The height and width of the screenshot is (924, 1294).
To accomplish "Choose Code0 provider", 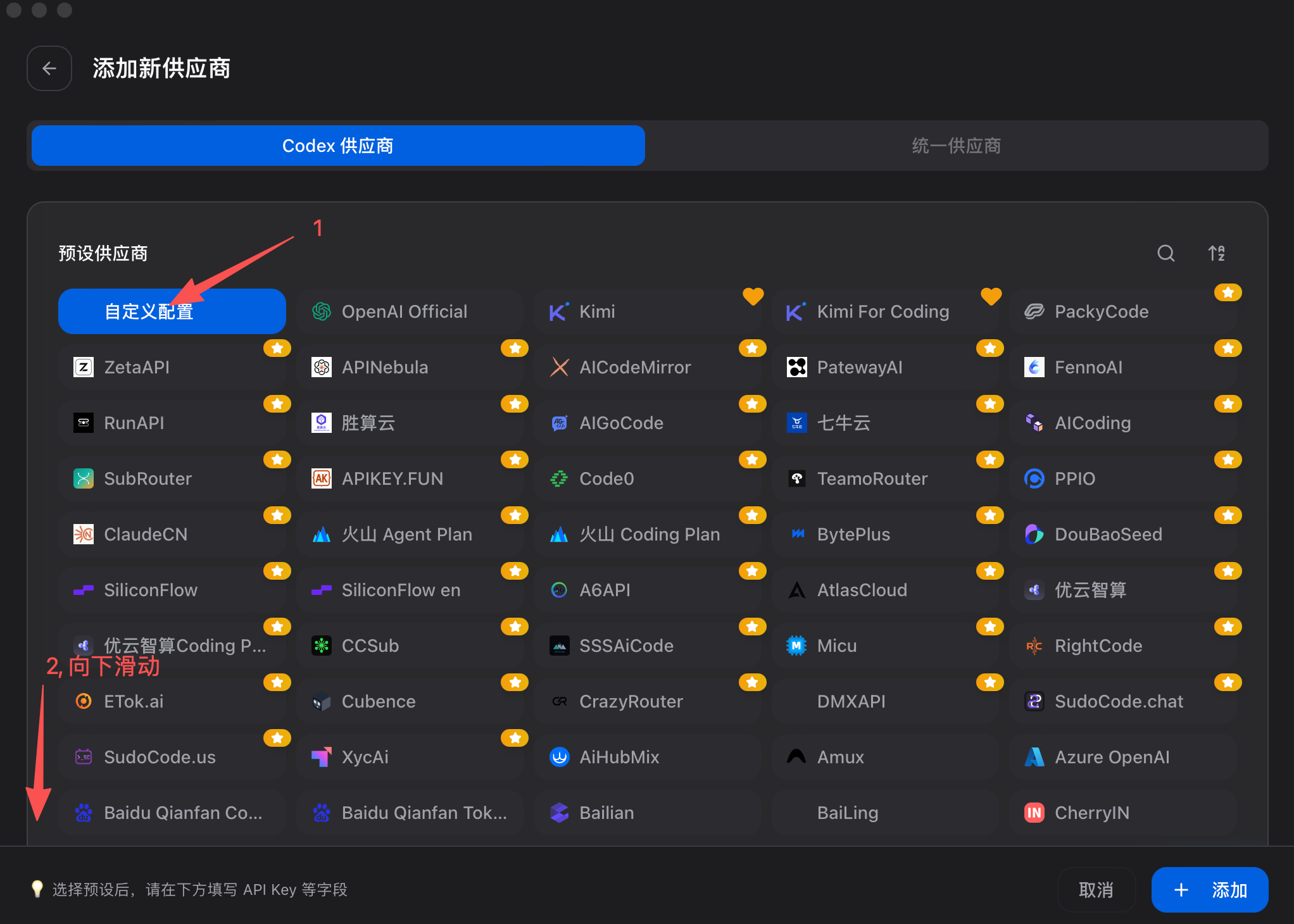I will click(648, 478).
